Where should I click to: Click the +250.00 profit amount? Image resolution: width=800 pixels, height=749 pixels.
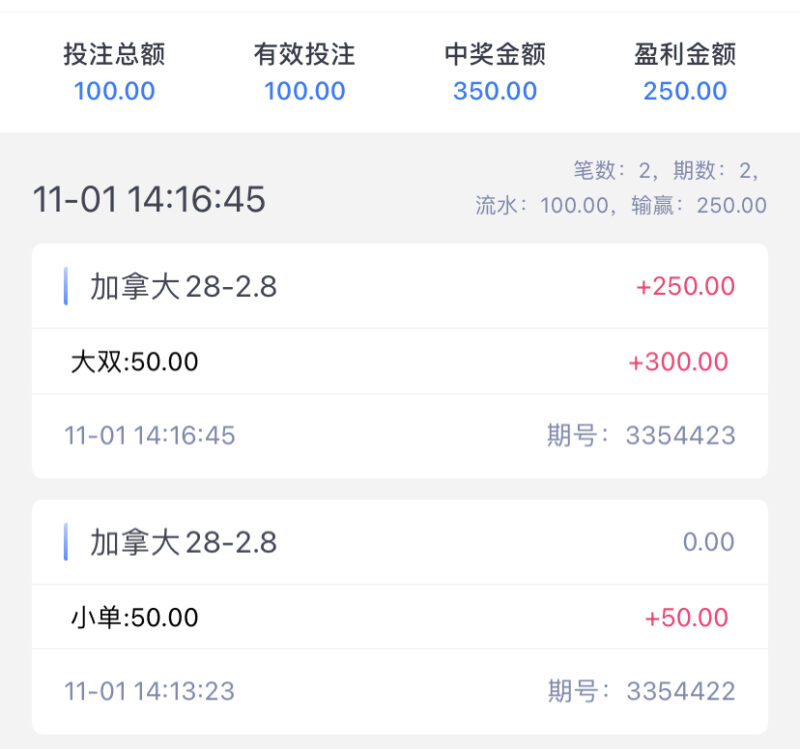[x=684, y=287]
